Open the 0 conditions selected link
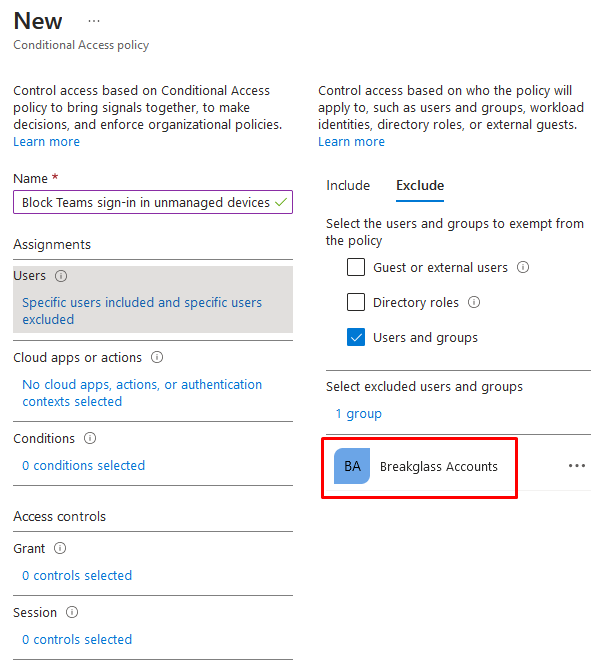The image size is (606, 668). click(84, 465)
